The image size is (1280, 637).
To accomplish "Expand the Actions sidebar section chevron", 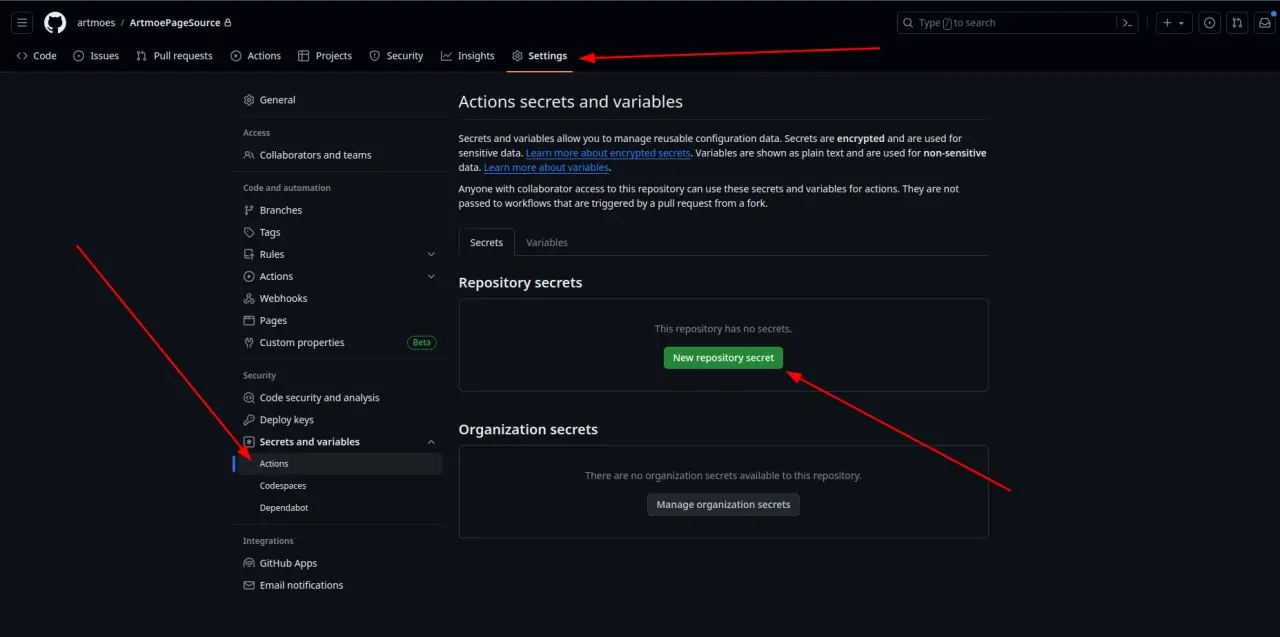I will tap(431, 276).
